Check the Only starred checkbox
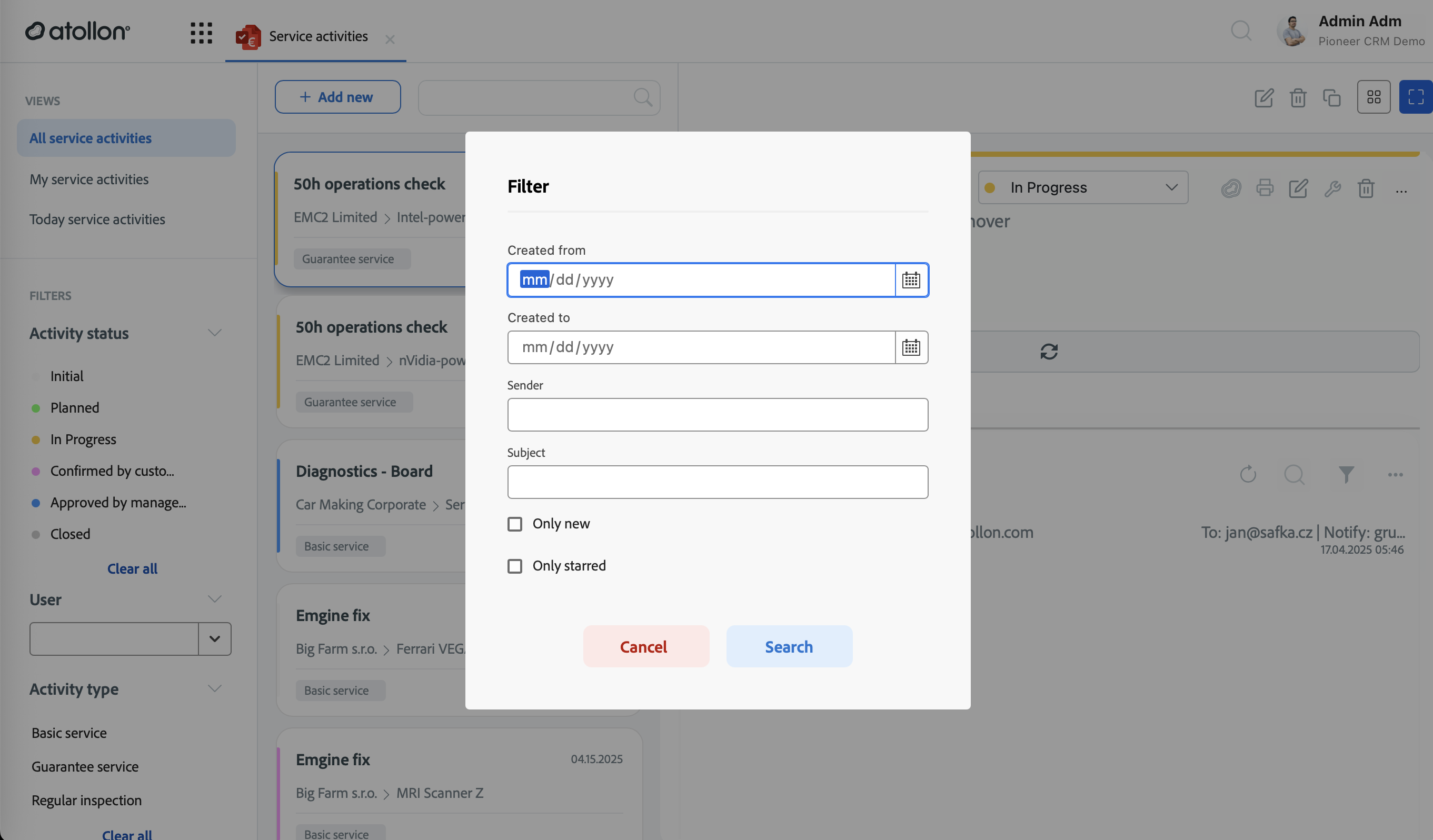Viewport: 1433px width, 840px height. tap(515, 566)
